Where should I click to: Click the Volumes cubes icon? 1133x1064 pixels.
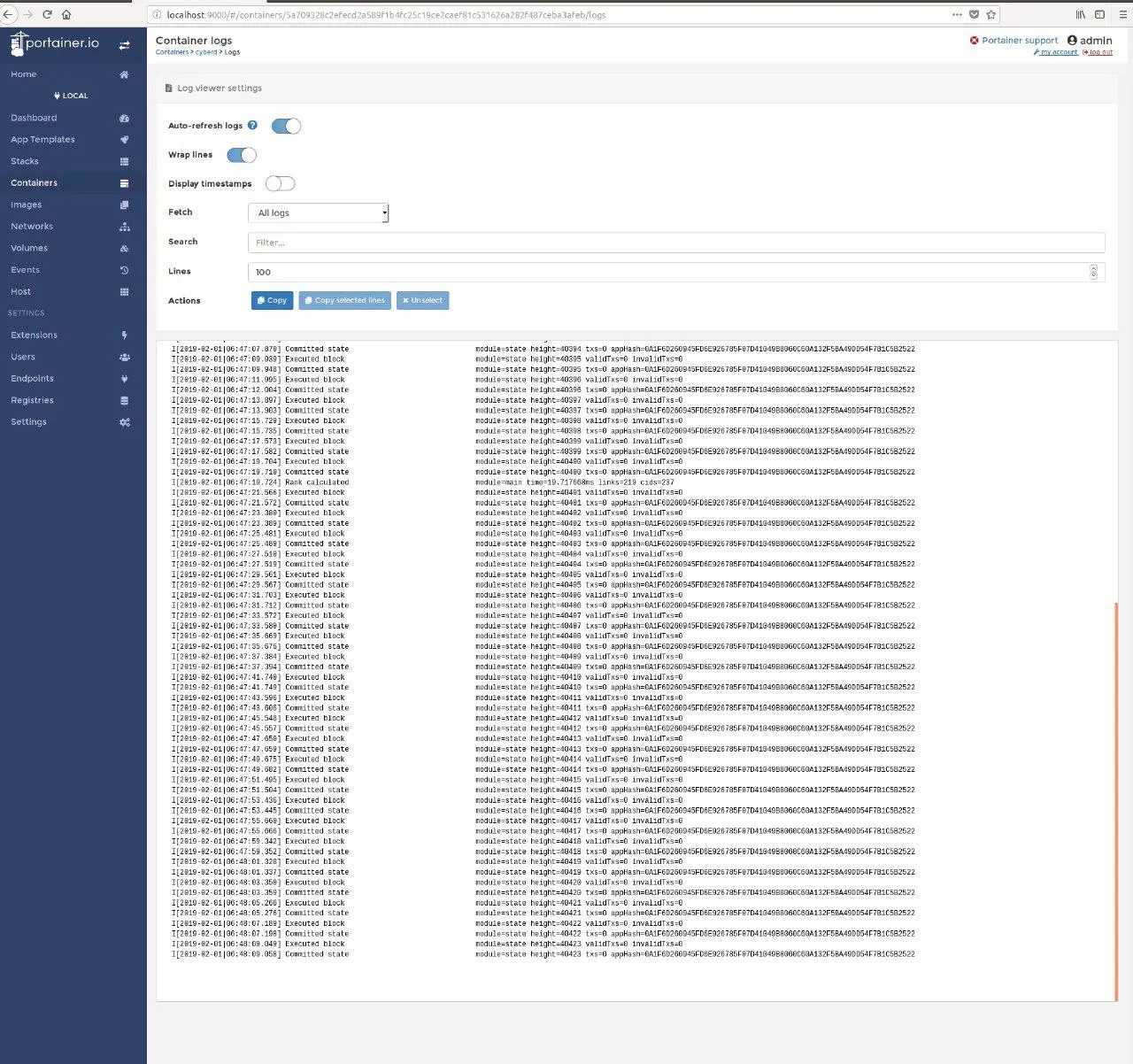click(x=124, y=248)
